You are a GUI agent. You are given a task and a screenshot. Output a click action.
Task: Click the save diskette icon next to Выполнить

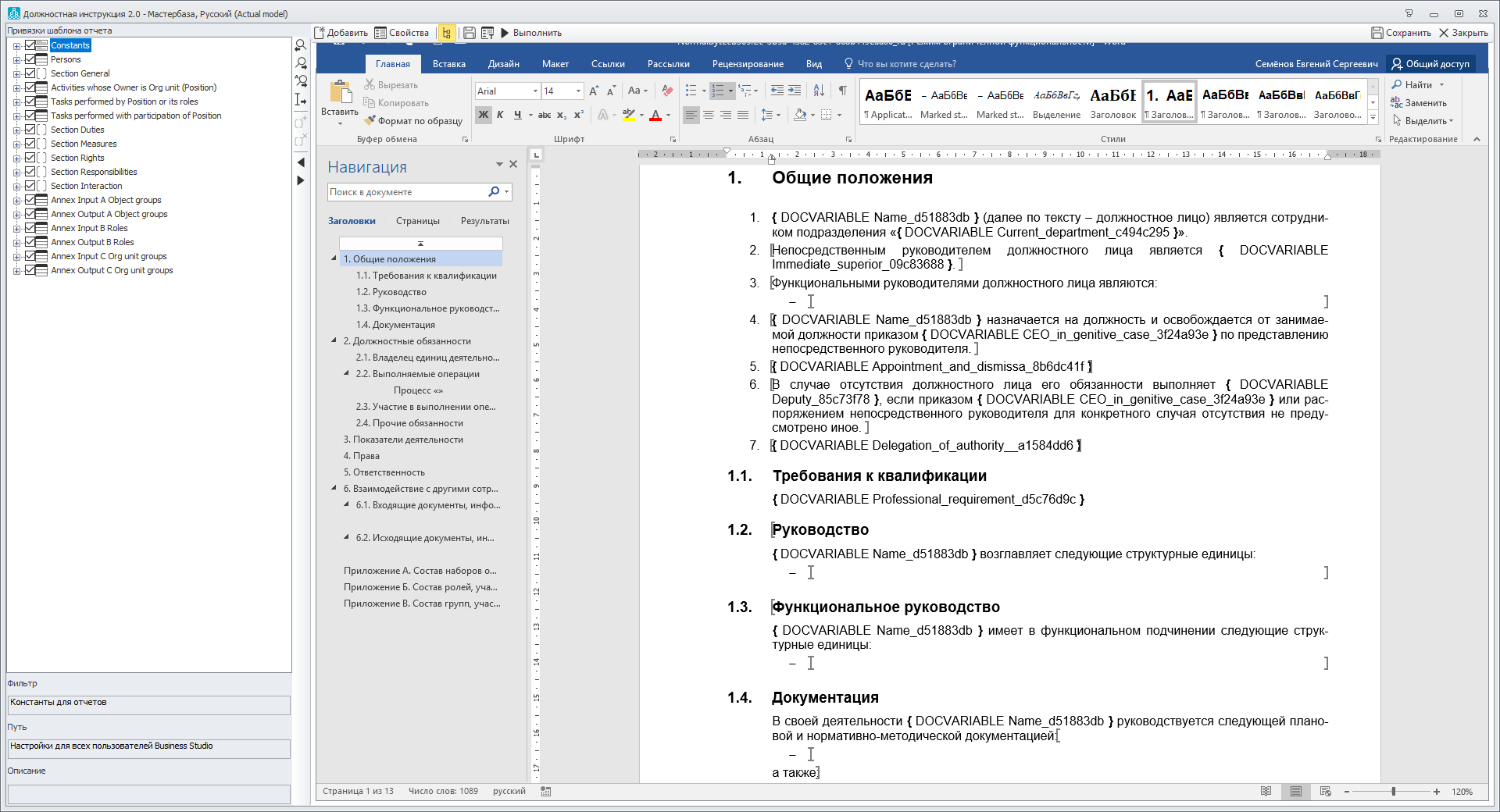click(x=470, y=33)
